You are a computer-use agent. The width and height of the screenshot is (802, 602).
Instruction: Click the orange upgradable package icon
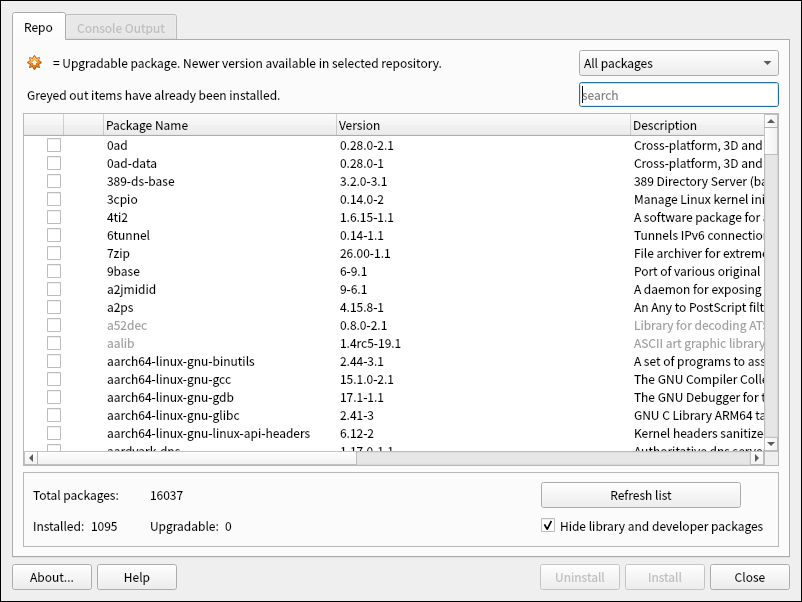click(x=35, y=63)
